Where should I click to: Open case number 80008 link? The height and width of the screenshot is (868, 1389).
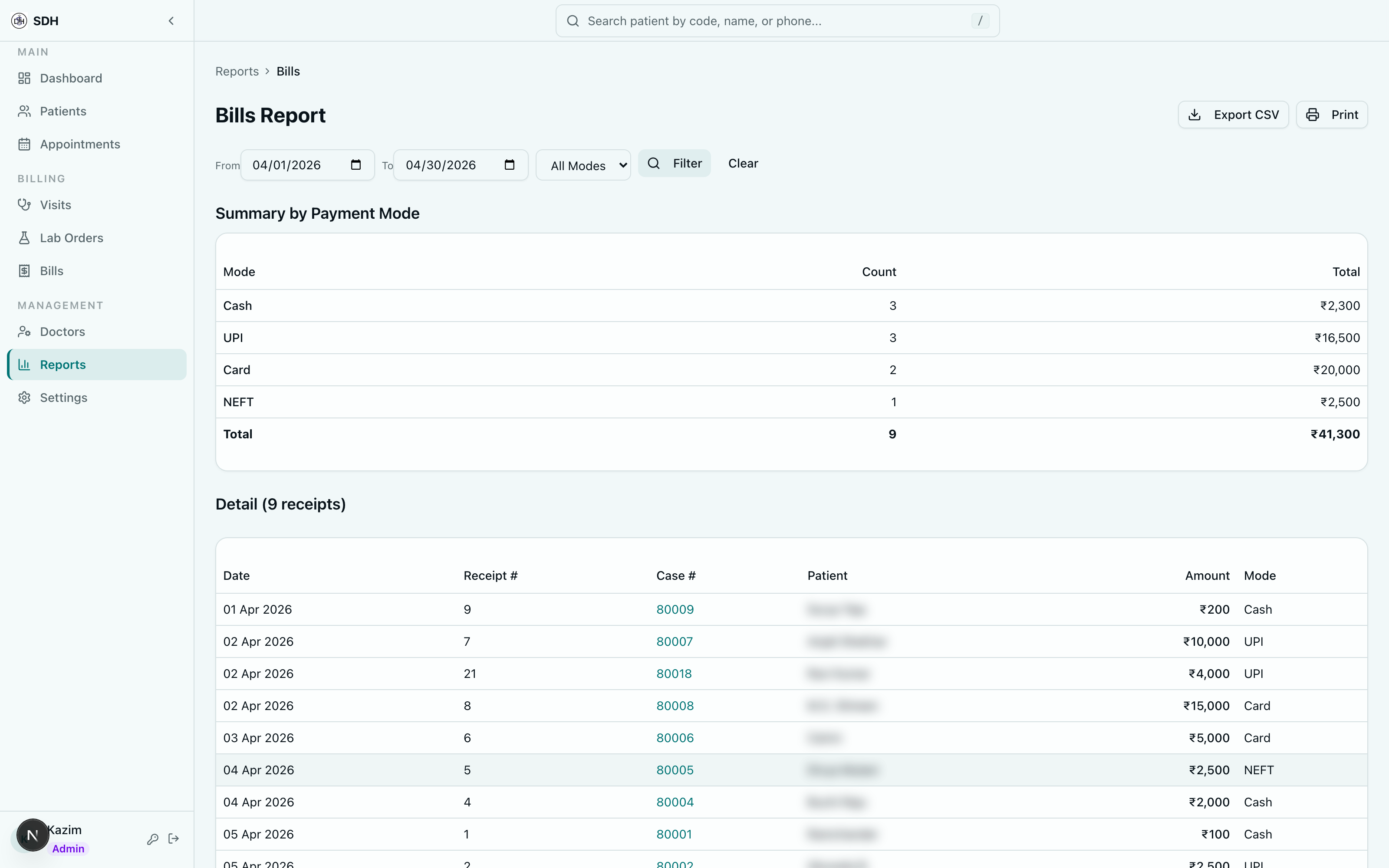click(x=675, y=706)
